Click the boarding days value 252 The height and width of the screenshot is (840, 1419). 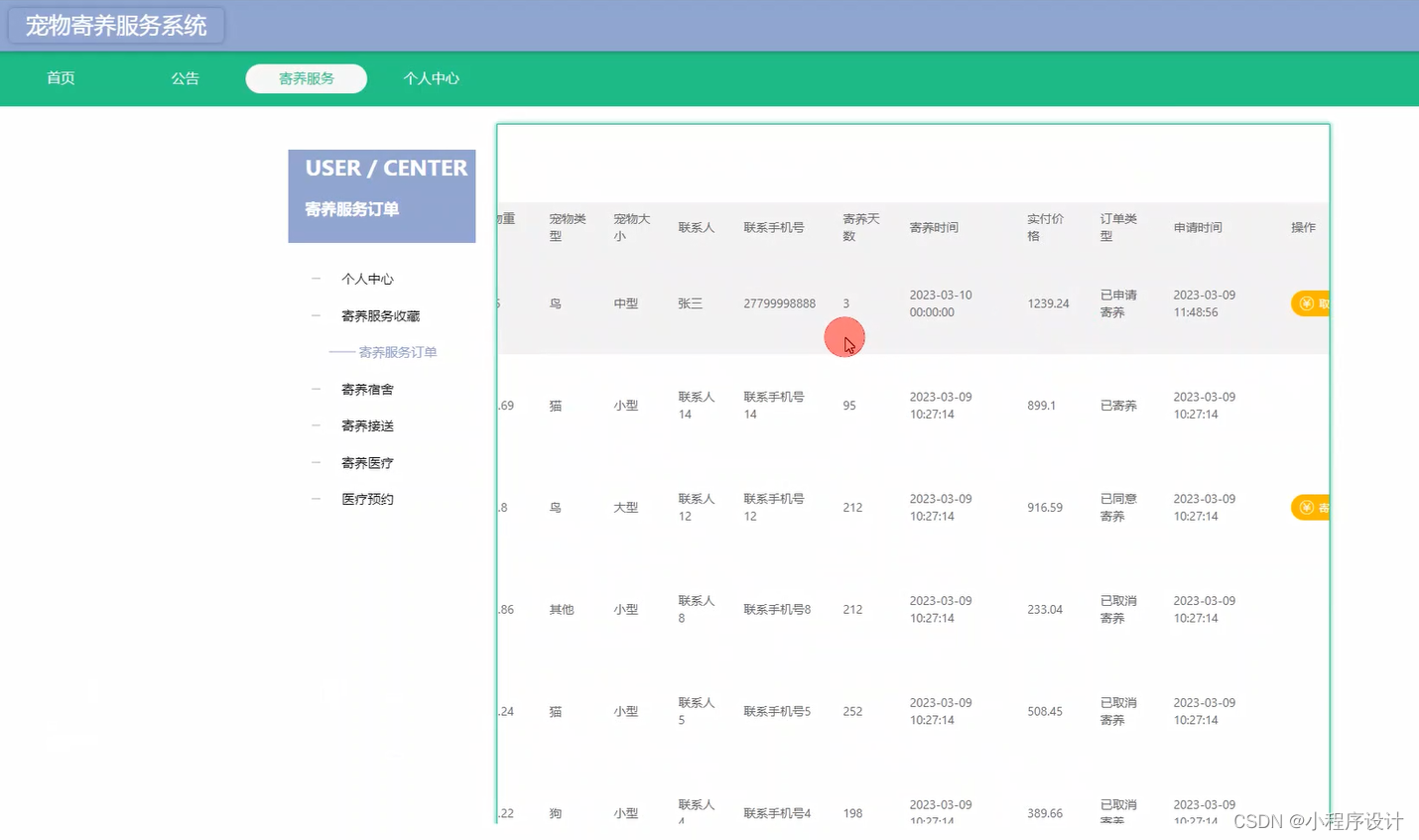coord(852,711)
